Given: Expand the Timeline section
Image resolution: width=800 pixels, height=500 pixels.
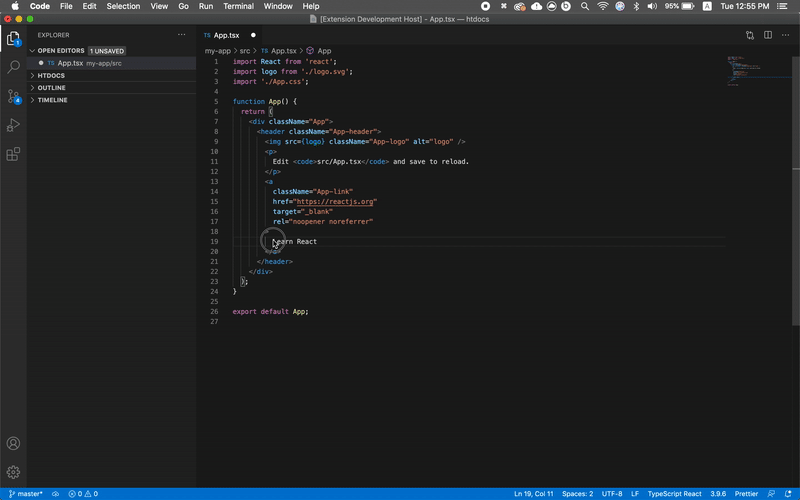Looking at the screenshot, I should coord(52,100).
